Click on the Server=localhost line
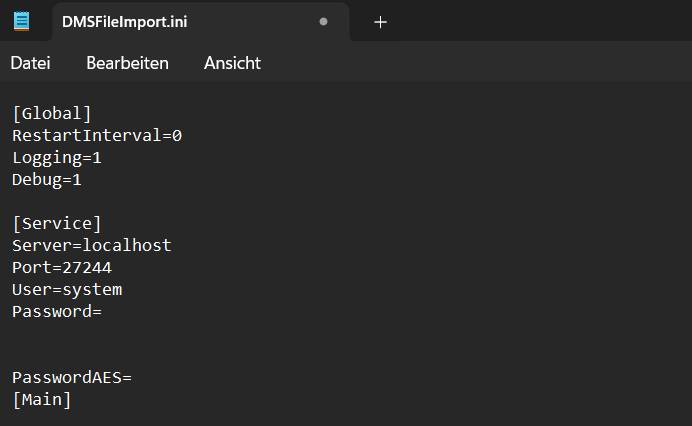692x426 pixels. [x=92, y=245]
